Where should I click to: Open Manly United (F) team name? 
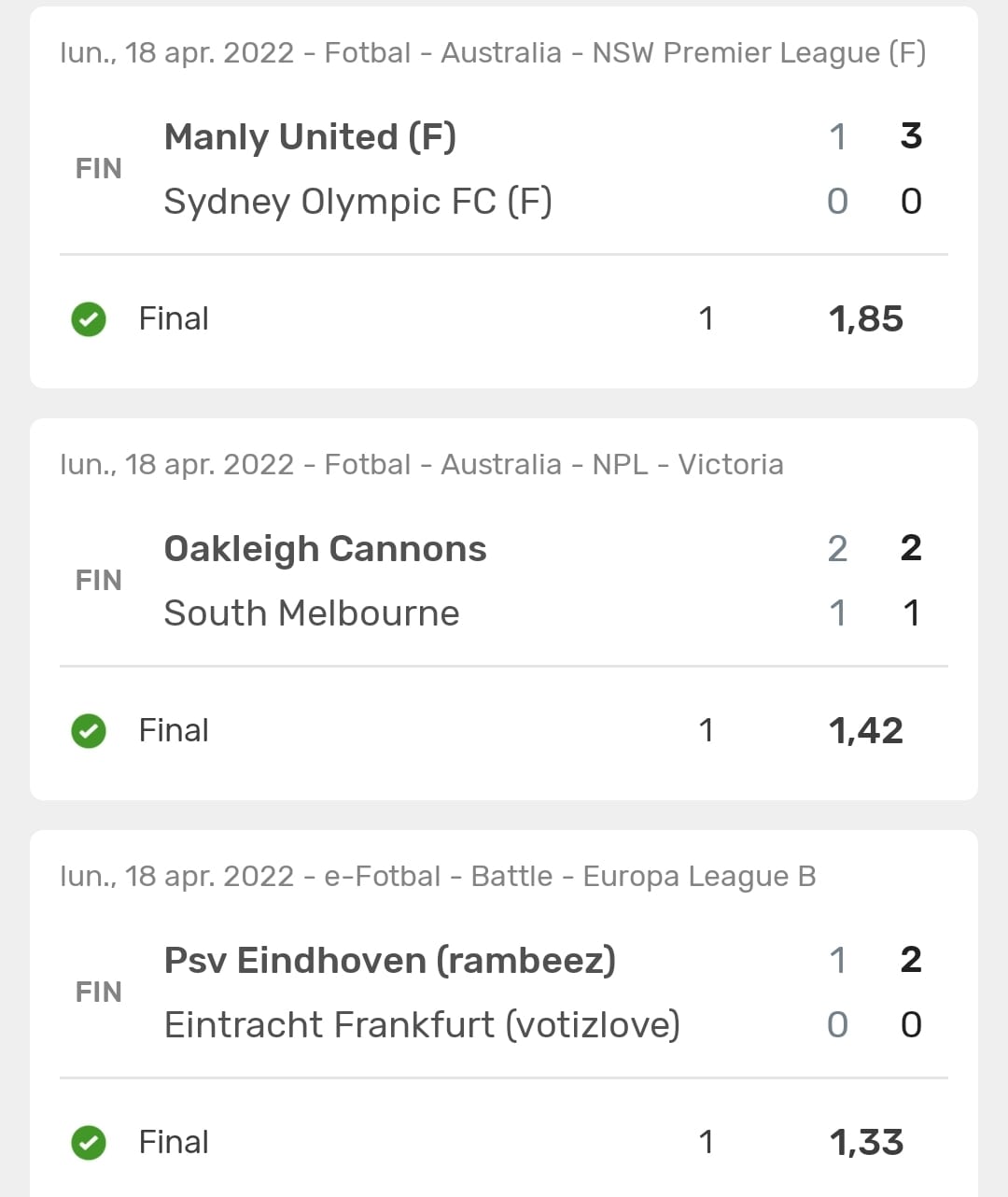click(310, 137)
